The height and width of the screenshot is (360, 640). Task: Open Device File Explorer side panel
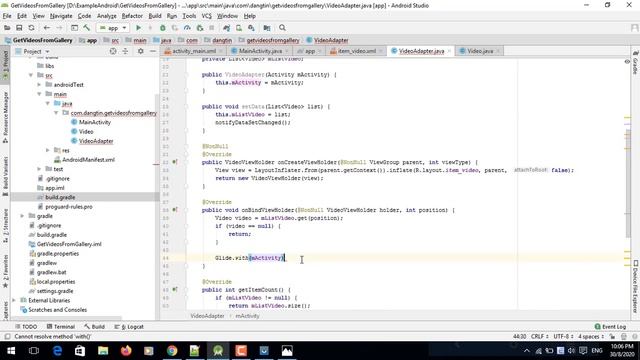coord(636,287)
